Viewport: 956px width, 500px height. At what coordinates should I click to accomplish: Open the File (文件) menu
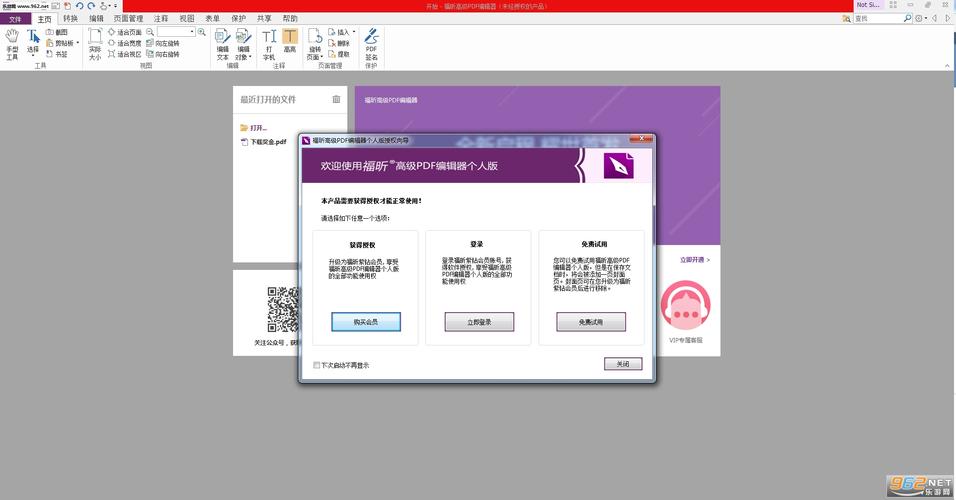[15, 19]
